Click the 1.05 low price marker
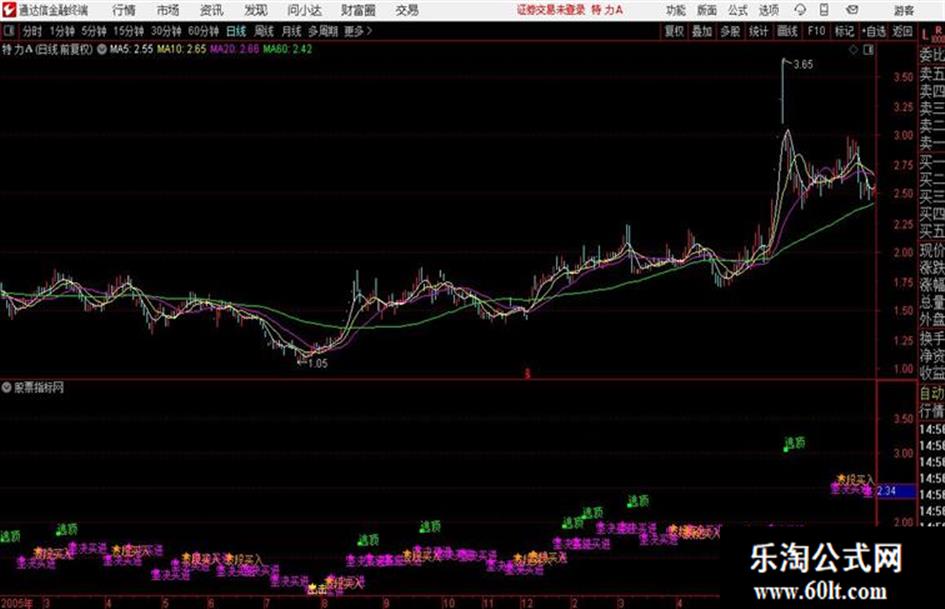 (318, 364)
